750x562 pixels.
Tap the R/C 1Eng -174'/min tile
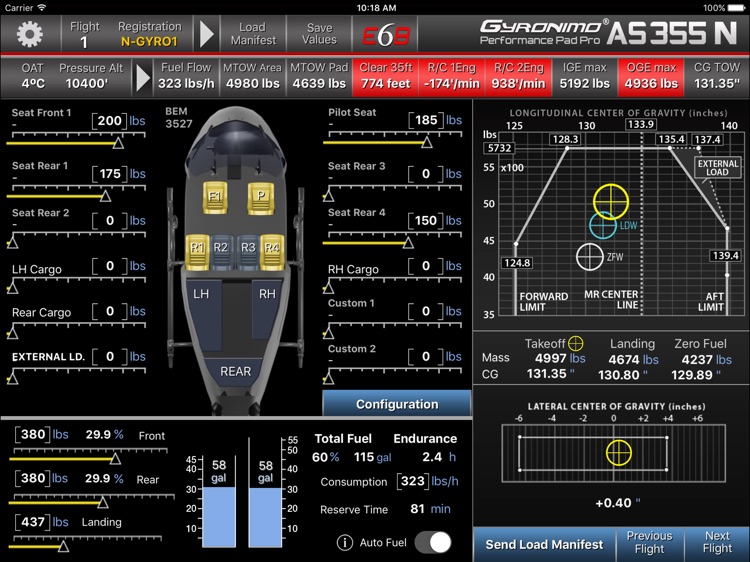452,77
